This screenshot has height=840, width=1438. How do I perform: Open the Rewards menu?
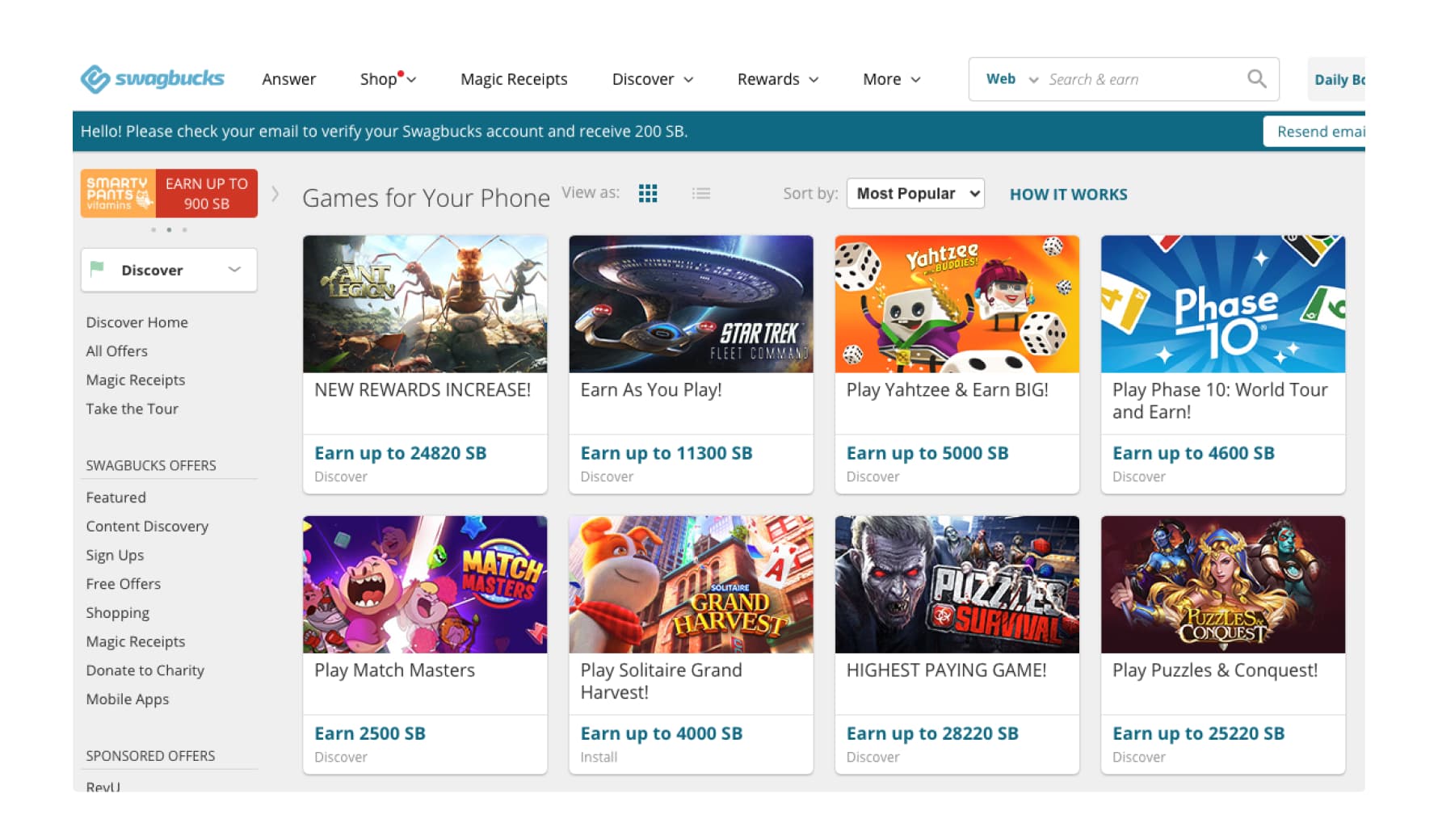pyautogui.click(x=777, y=79)
